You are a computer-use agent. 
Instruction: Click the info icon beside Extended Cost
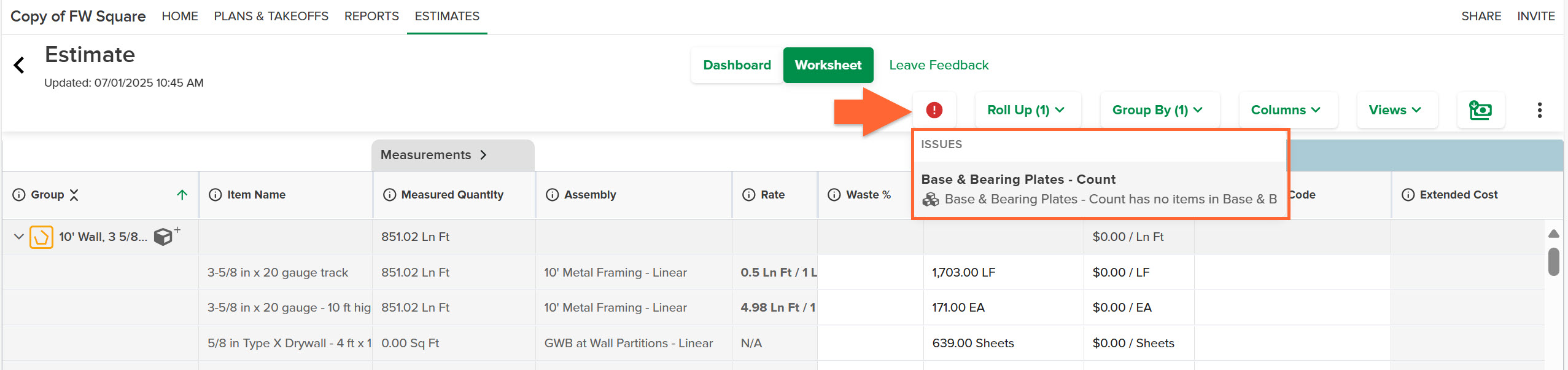coord(1408,195)
